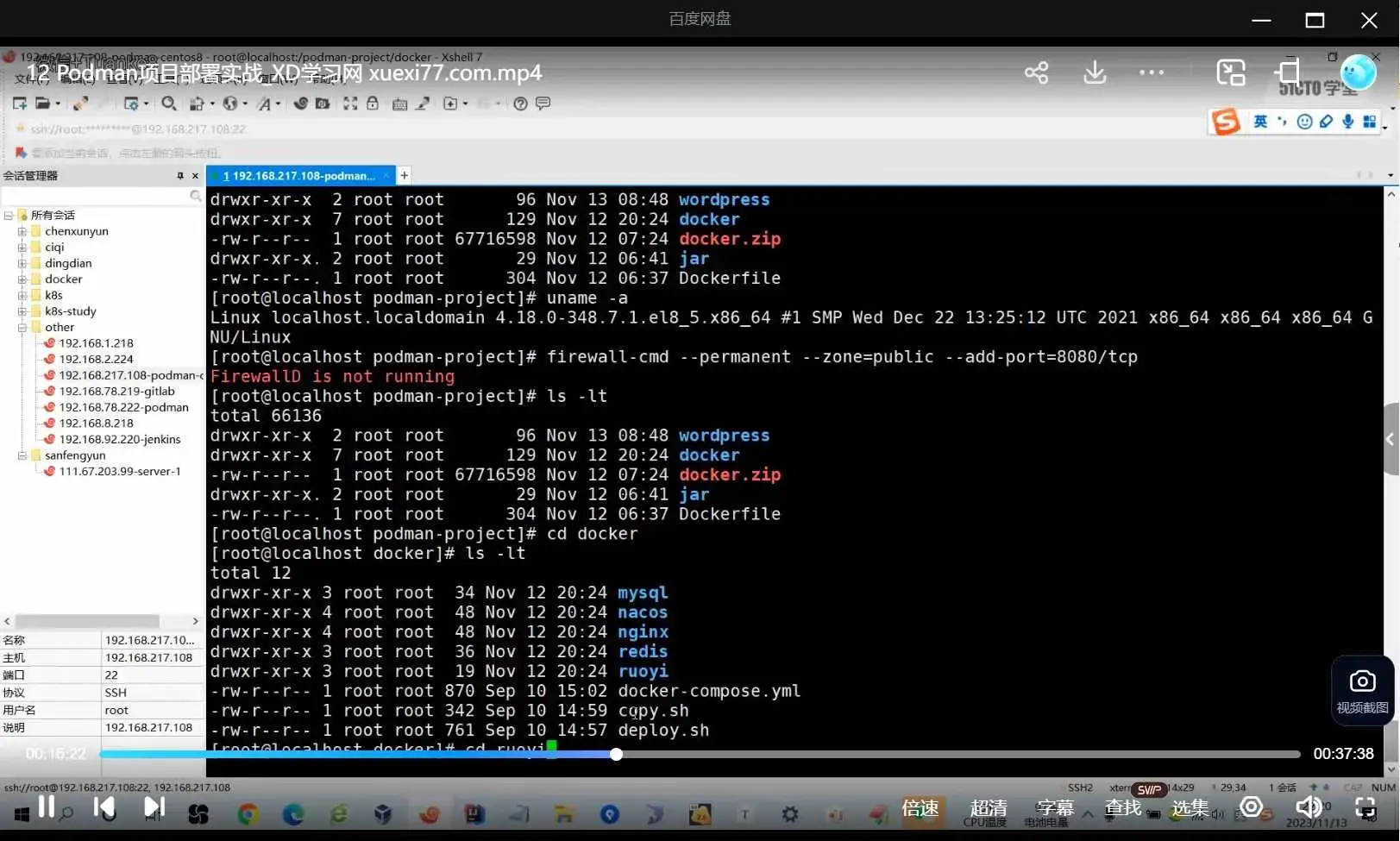Jump to the previous video

[104, 807]
